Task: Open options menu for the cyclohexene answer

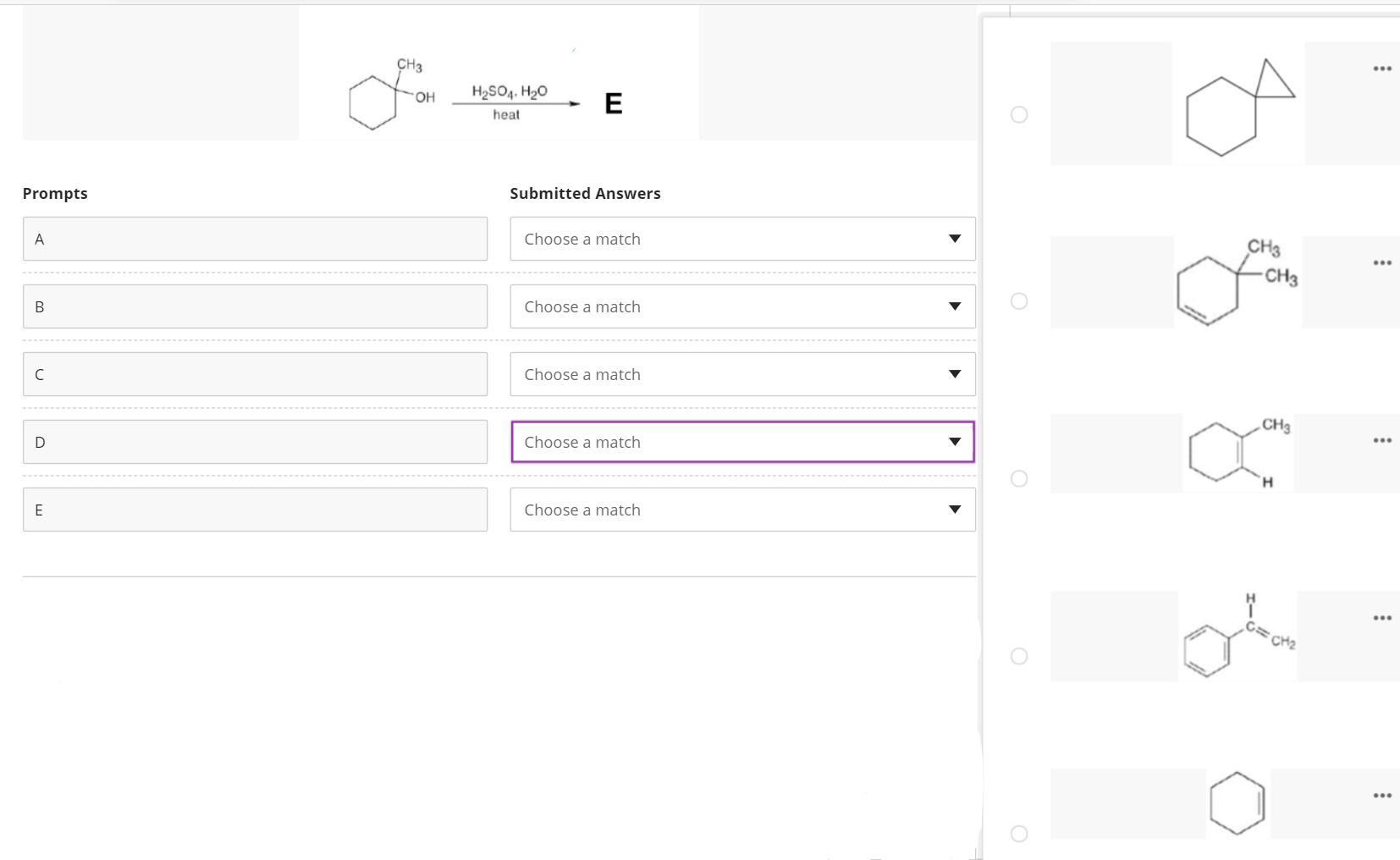Action: [1381, 795]
